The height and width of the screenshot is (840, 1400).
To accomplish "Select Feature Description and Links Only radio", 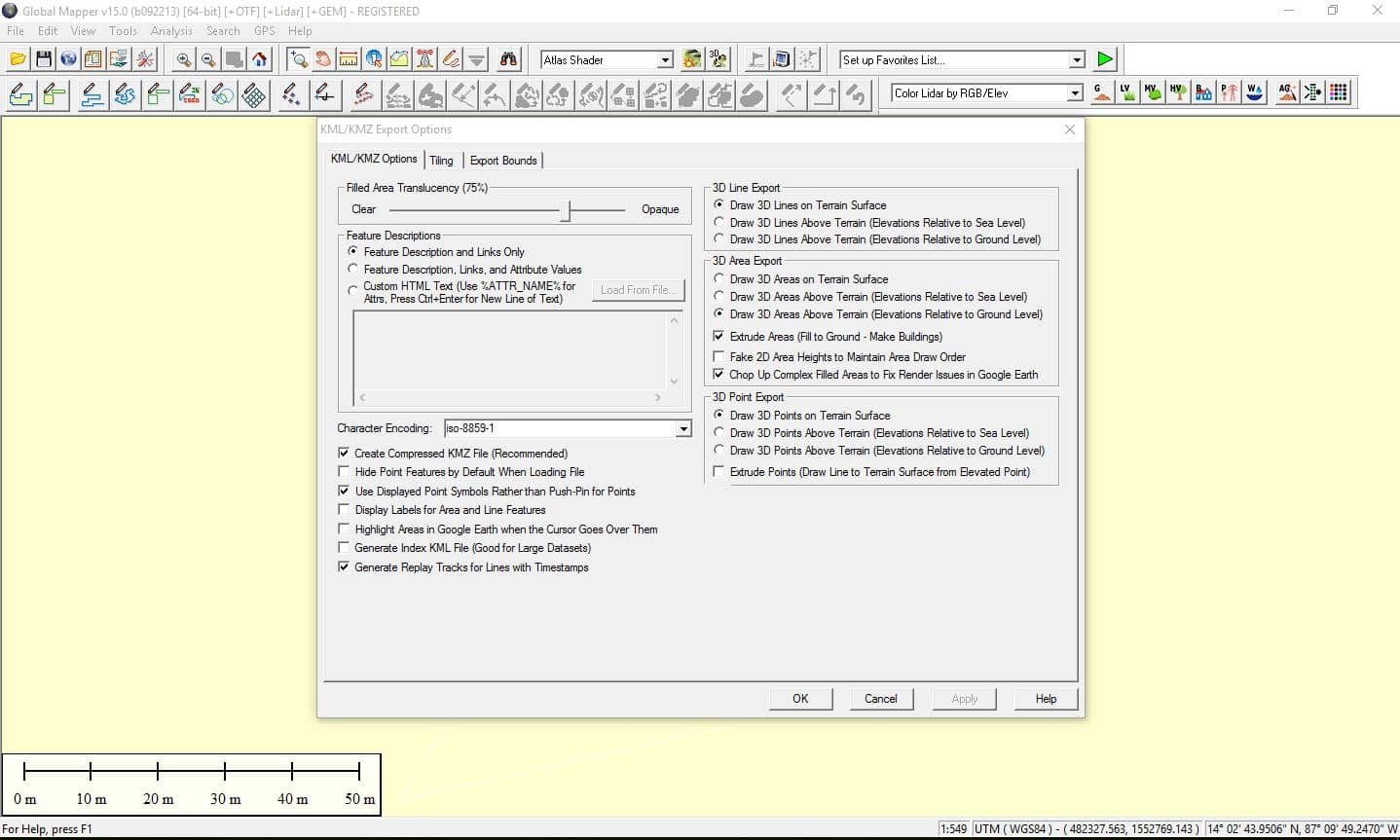I will 436,252.
